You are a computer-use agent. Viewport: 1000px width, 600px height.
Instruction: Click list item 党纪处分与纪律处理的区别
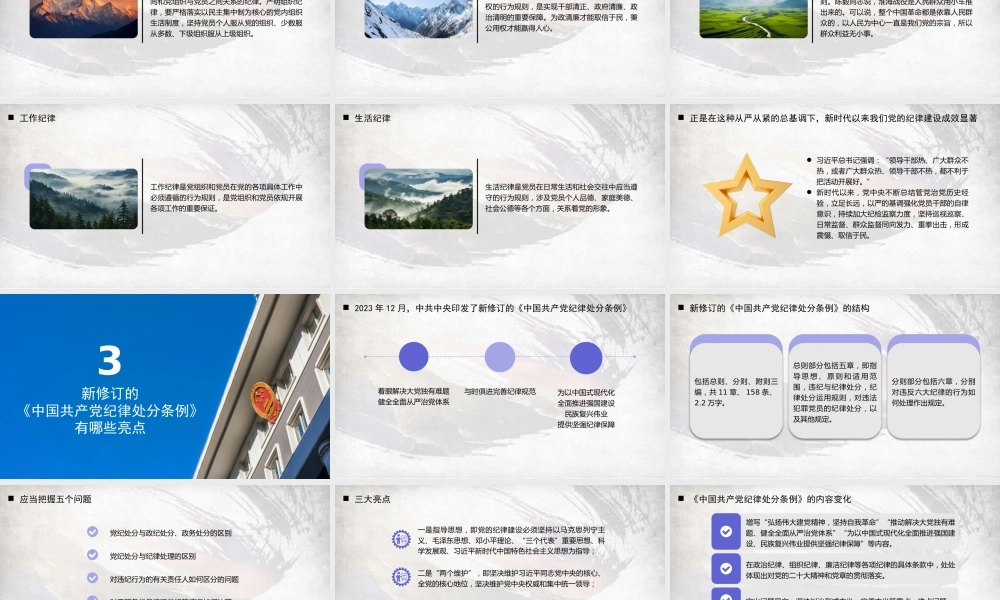(152, 556)
